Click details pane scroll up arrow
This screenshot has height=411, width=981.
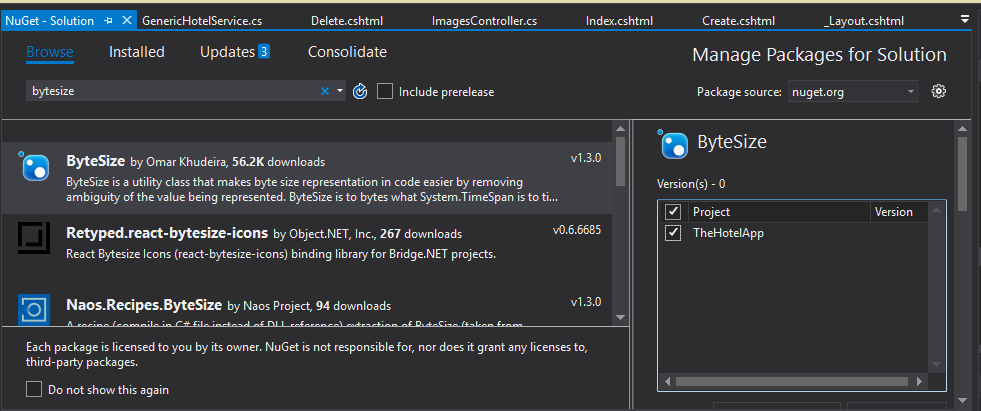(x=963, y=128)
